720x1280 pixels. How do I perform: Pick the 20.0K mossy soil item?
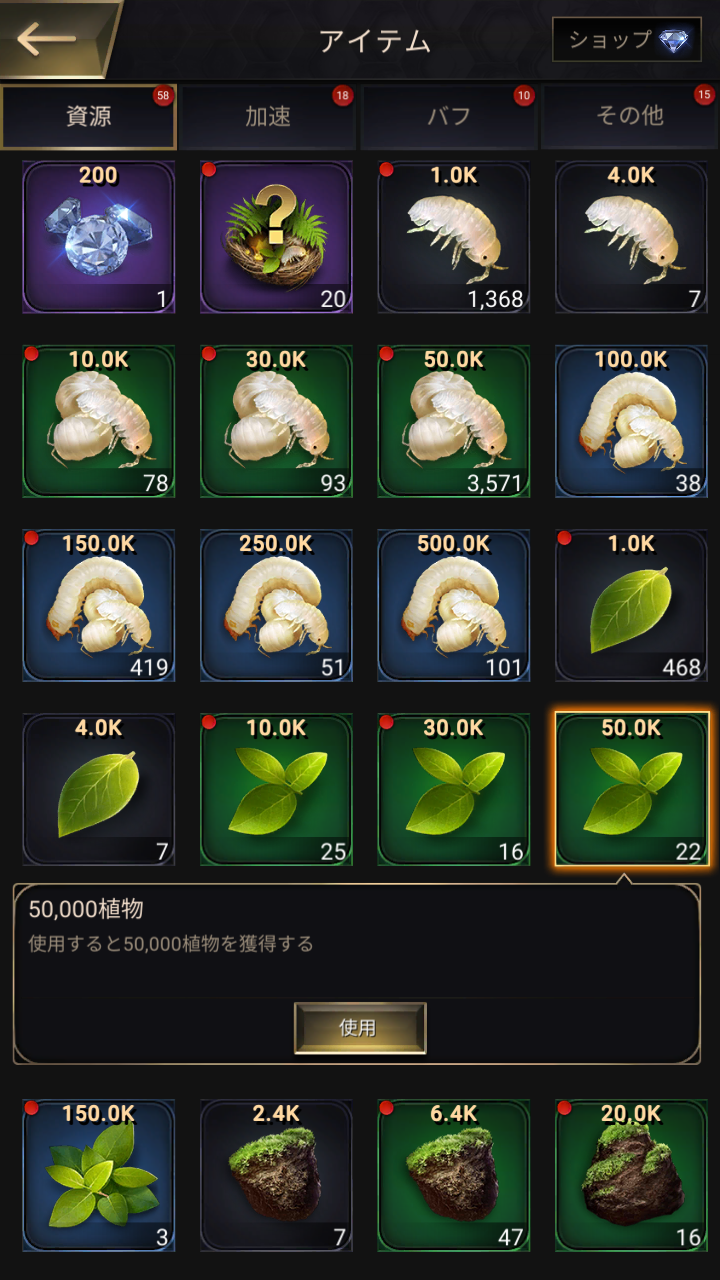point(631,1176)
